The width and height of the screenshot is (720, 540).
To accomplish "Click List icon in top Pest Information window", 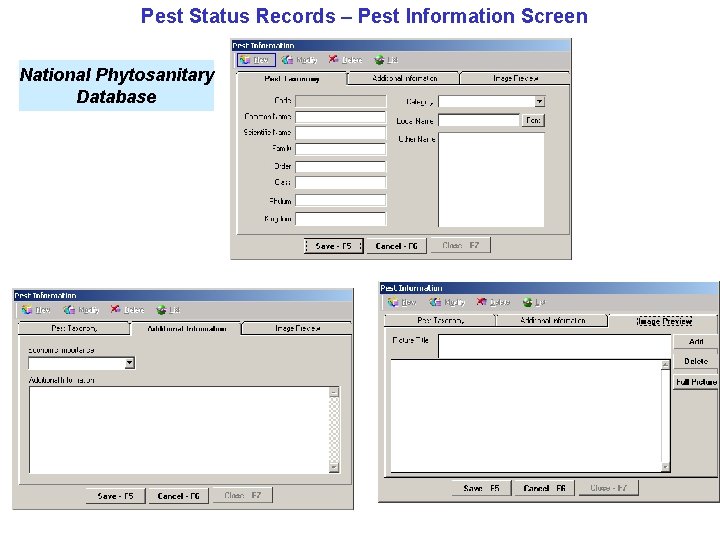I will pyautogui.click(x=386, y=60).
